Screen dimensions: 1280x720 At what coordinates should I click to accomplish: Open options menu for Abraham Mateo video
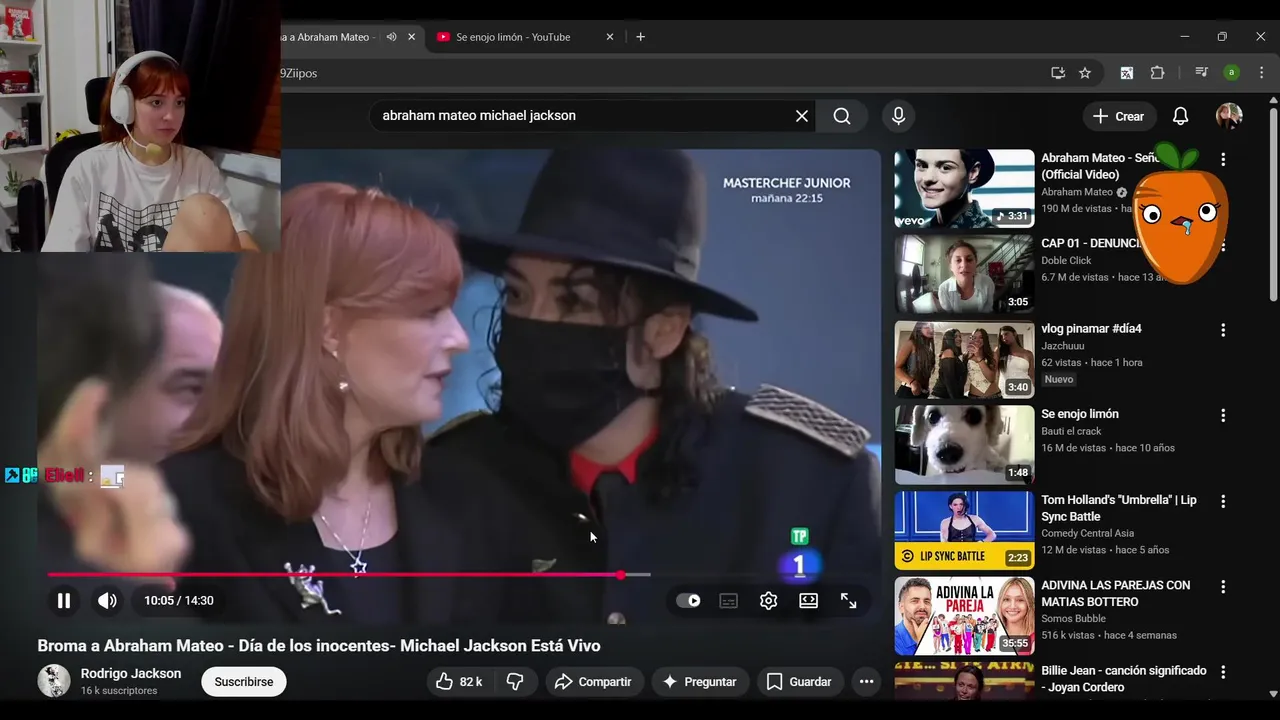click(x=1222, y=159)
